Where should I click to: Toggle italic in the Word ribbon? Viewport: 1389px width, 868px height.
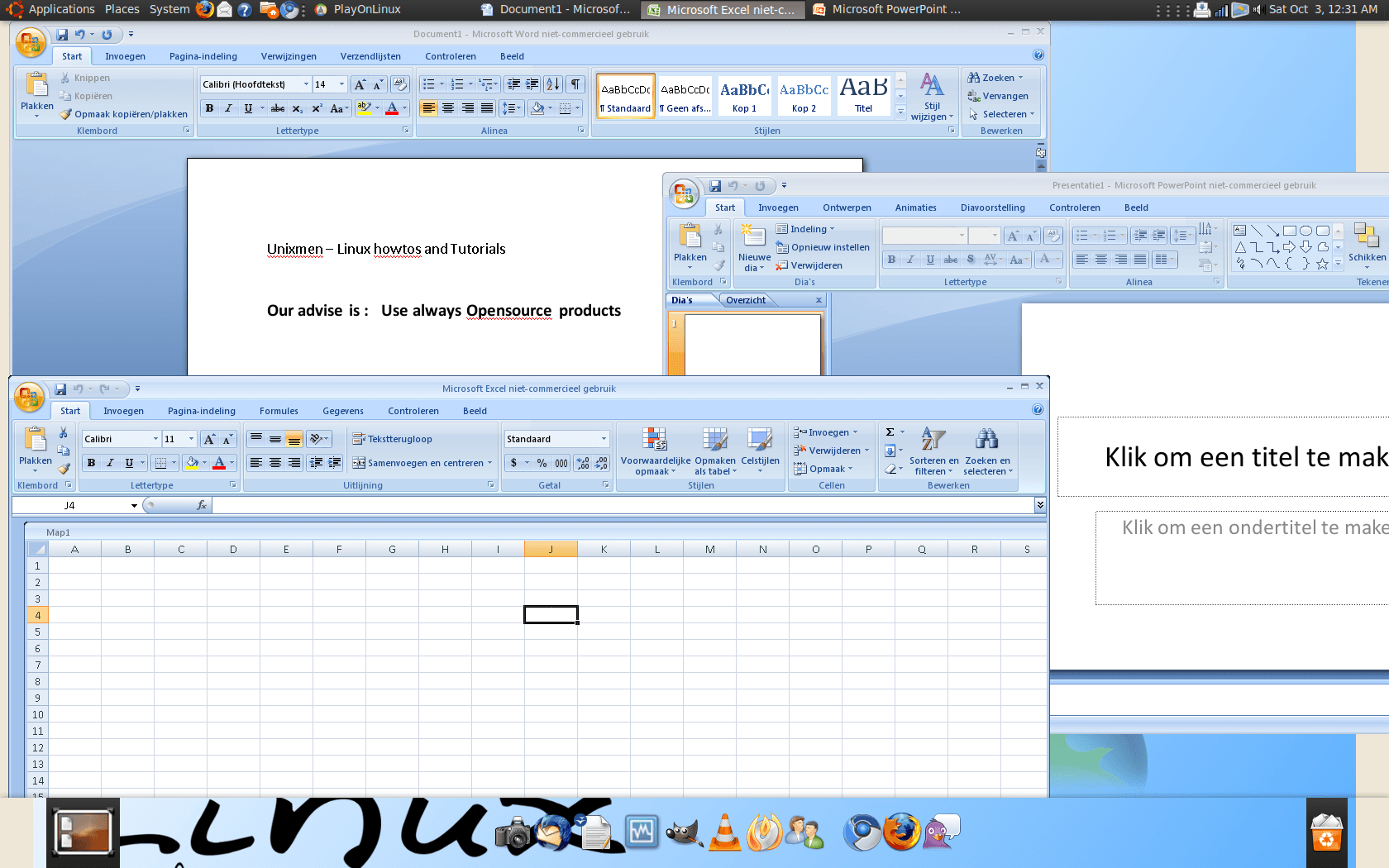click(x=228, y=108)
